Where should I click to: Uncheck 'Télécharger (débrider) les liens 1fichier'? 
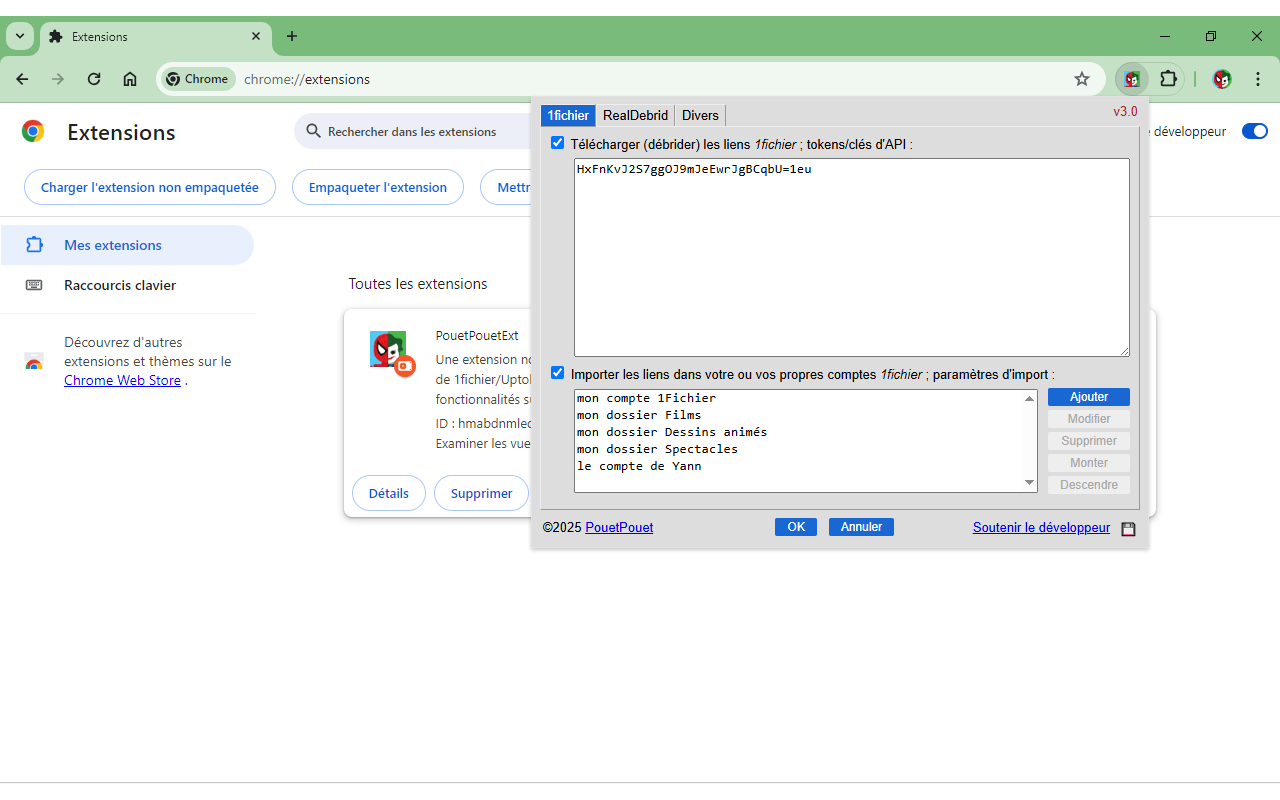pyautogui.click(x=557, y=142)
